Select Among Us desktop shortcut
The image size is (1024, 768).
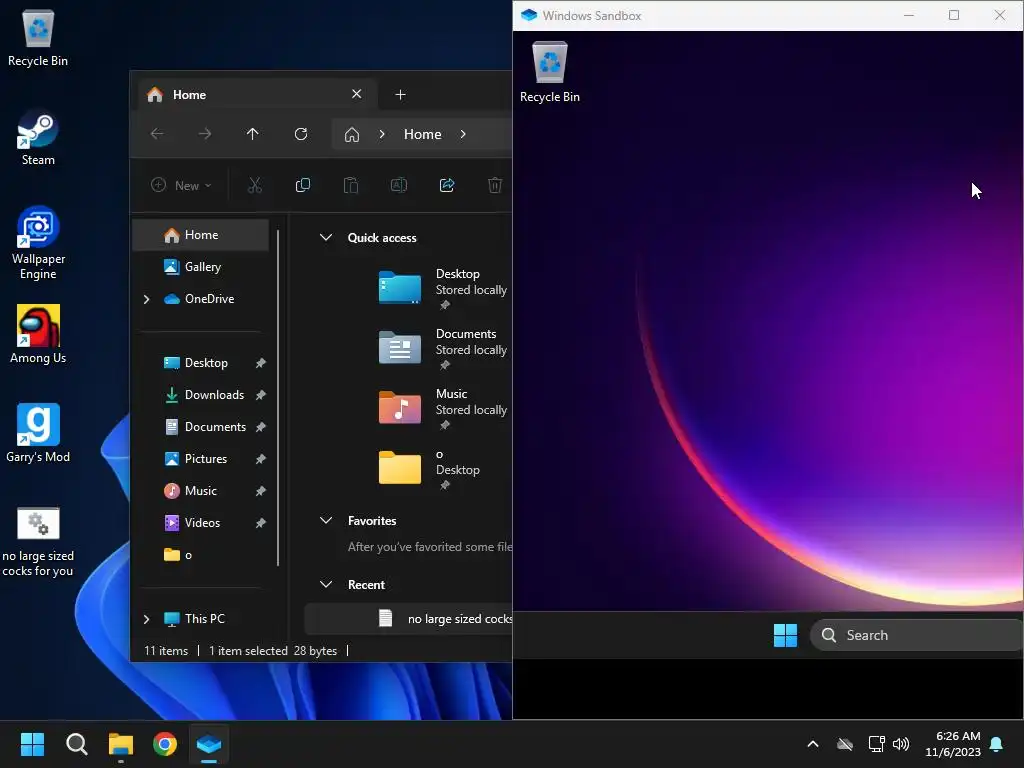pyautogui.click(x=38, y=334)
